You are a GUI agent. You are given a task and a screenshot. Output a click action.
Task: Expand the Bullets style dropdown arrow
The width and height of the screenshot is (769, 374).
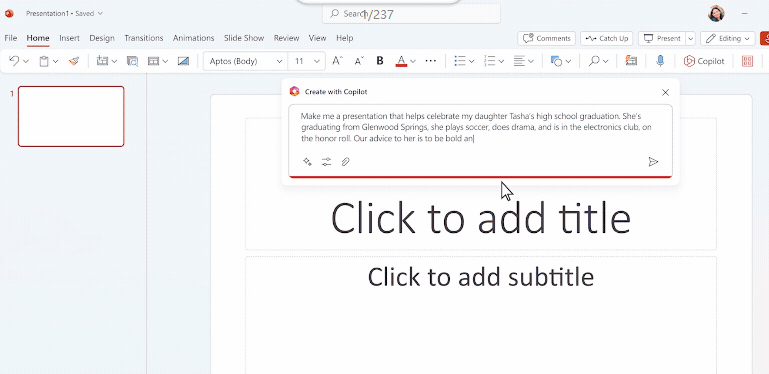tap(471, 61)
